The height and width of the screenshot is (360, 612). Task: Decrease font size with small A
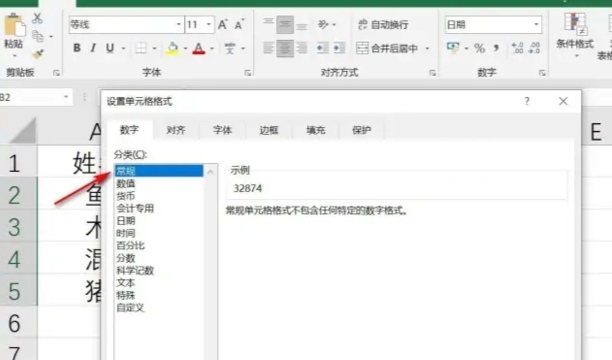pyautogui.click(x=239, y=25)
